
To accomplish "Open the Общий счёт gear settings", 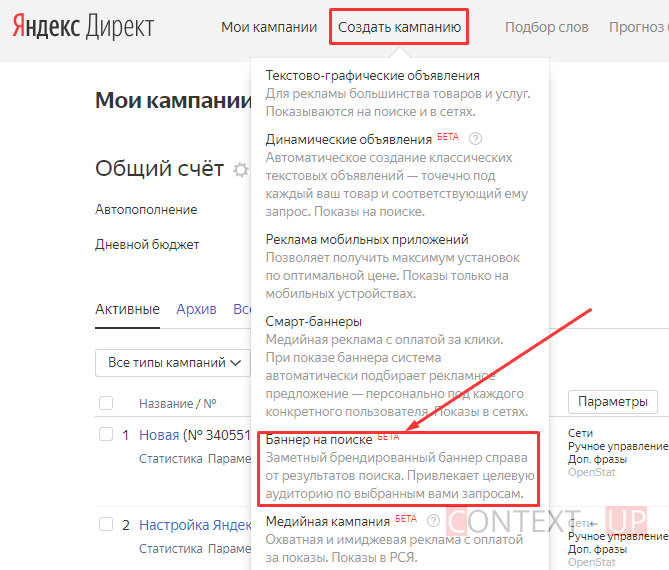I will point(241,170).
